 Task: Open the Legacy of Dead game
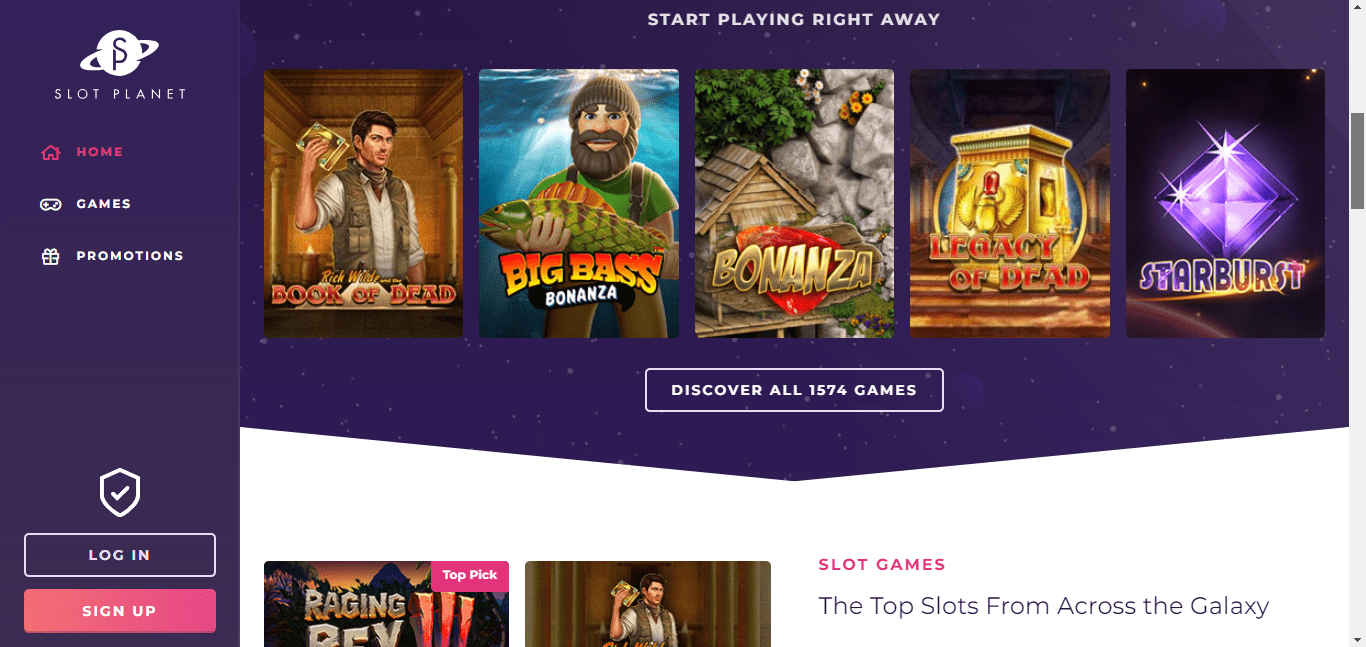(1010, 203)
